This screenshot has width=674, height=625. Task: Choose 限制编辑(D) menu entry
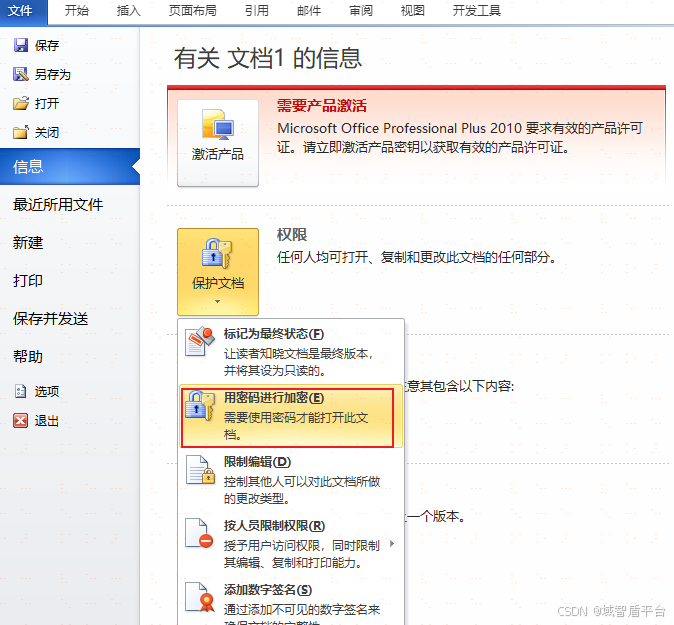[x=291, y=480]
